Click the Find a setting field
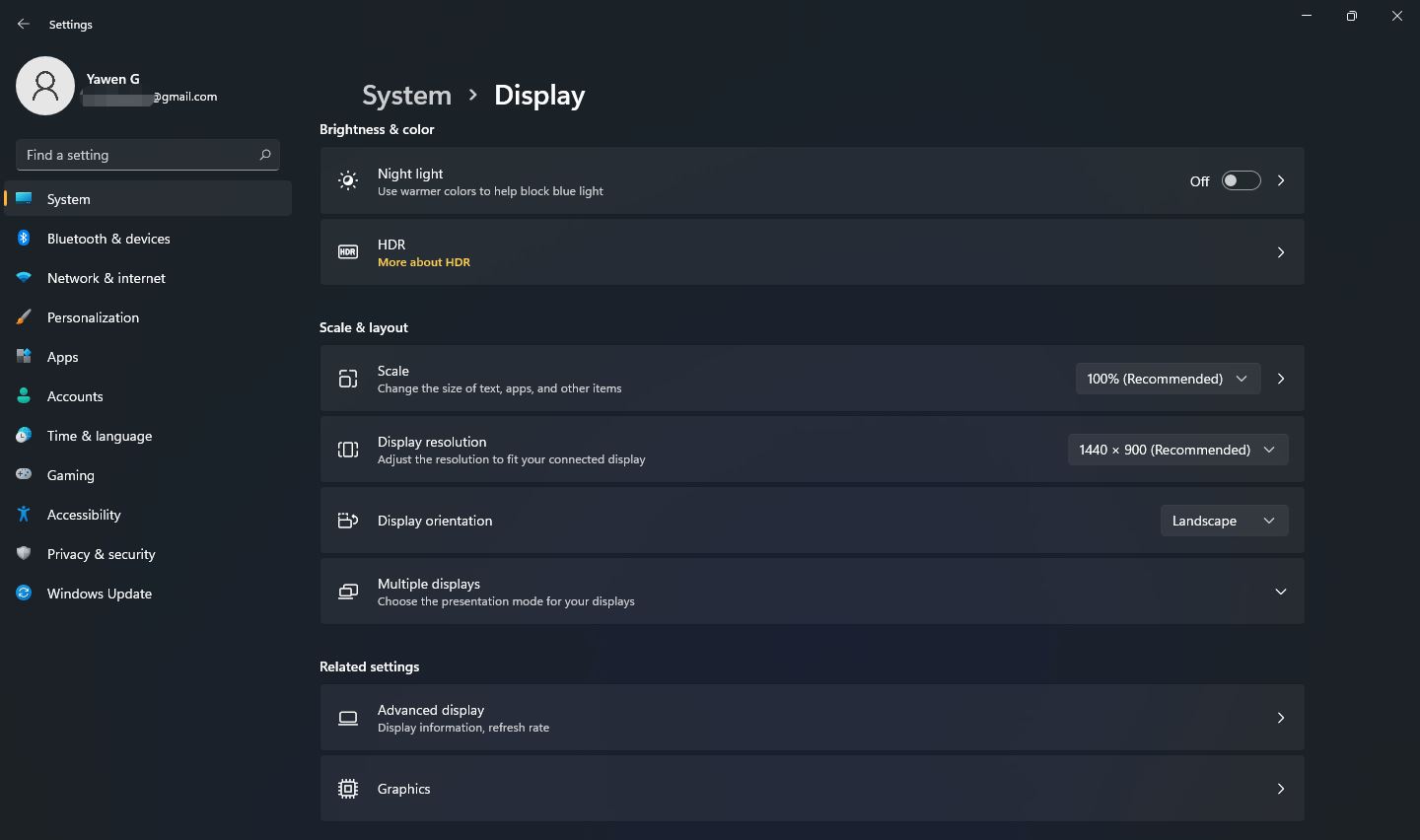1420x840 pixels. click(148, 155)
